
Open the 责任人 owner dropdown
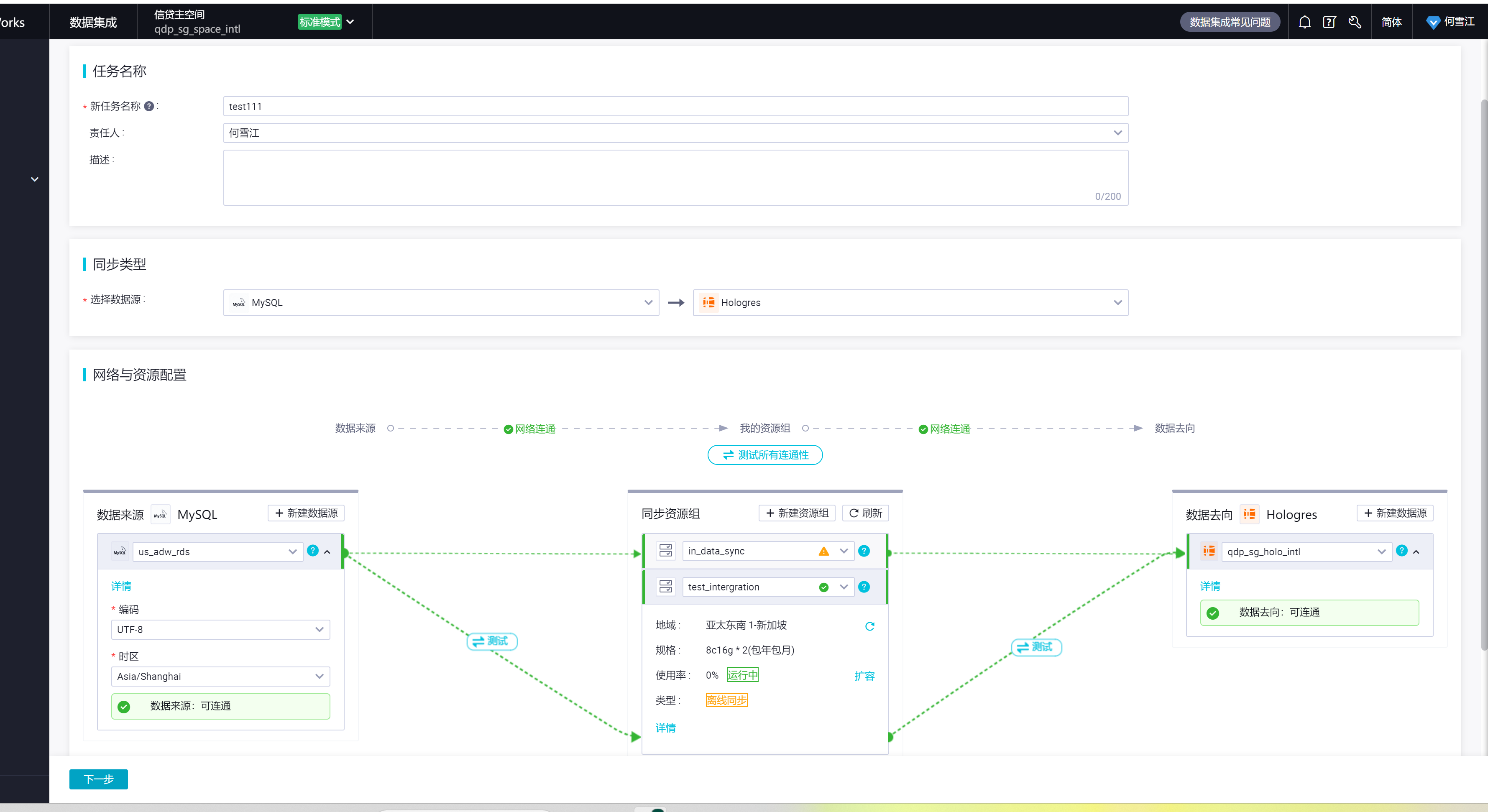click(x=675, y=133)
